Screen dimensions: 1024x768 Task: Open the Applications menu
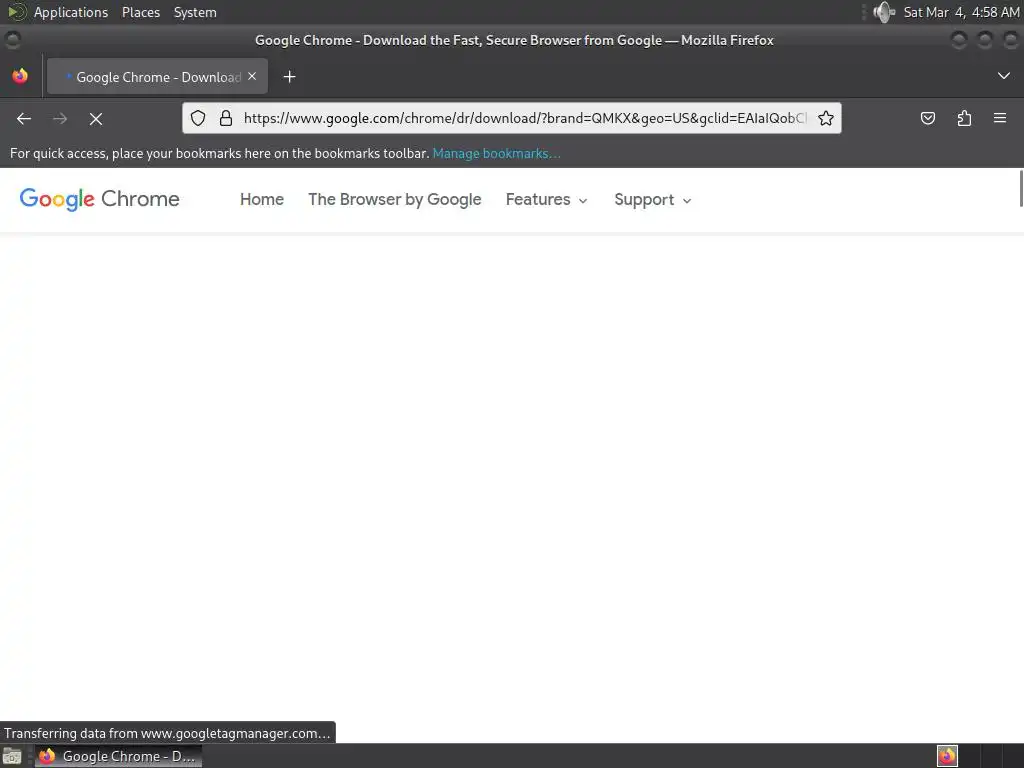click(x=71, y=12)
